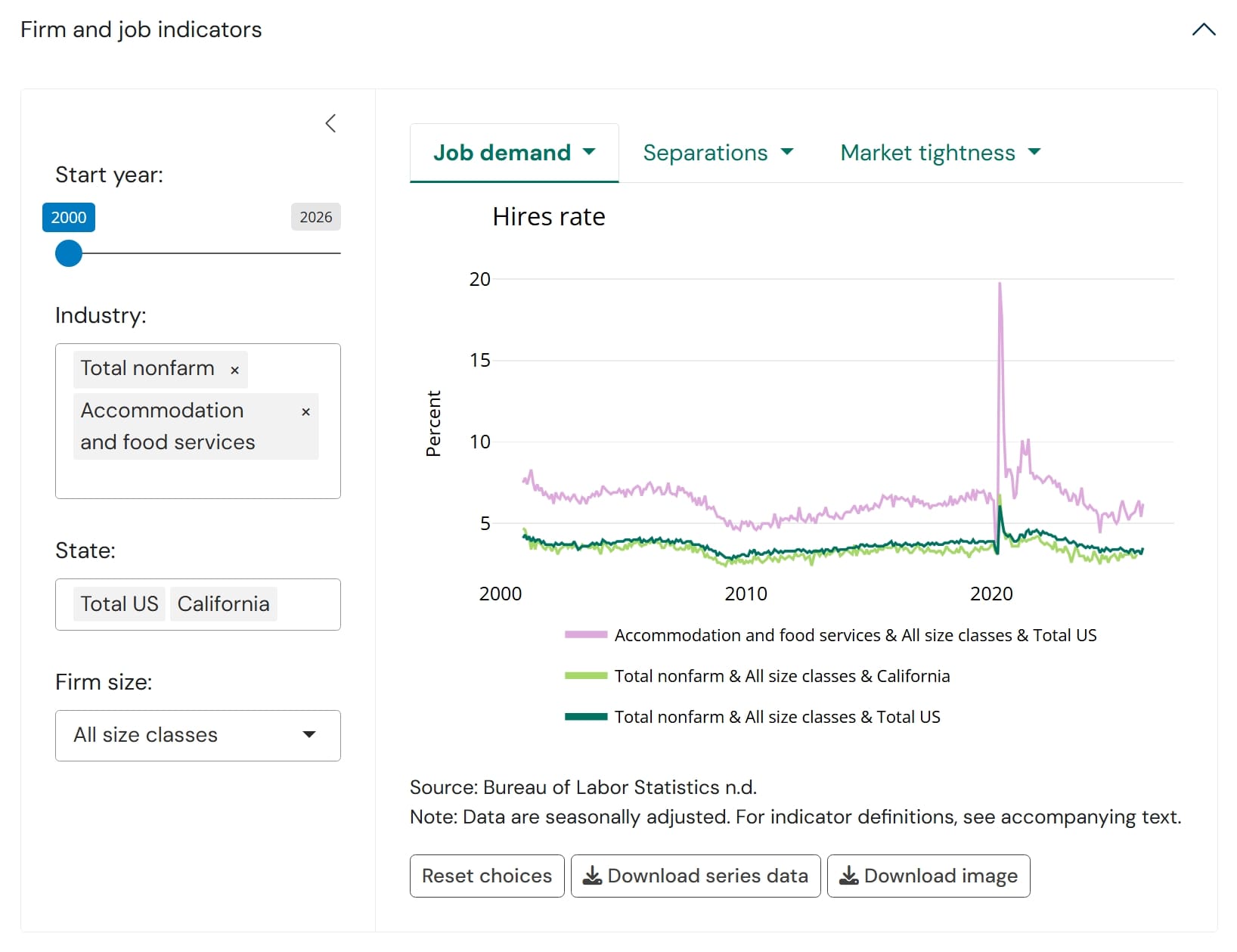This screenshot has width=1237, height=952.
Task: Click the download icon on Download image
Action: (849, 876)
